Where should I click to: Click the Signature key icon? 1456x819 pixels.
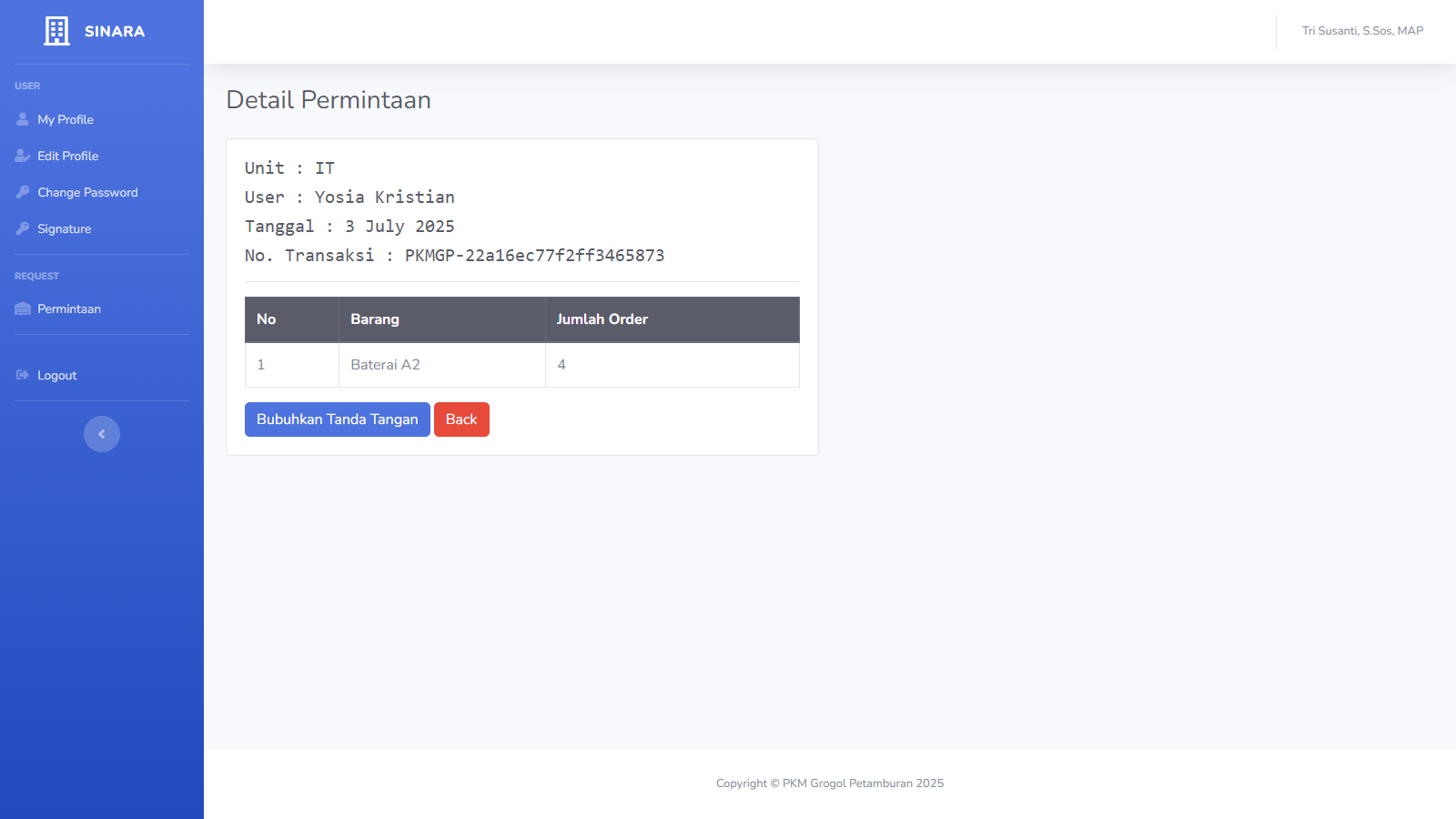23,228
